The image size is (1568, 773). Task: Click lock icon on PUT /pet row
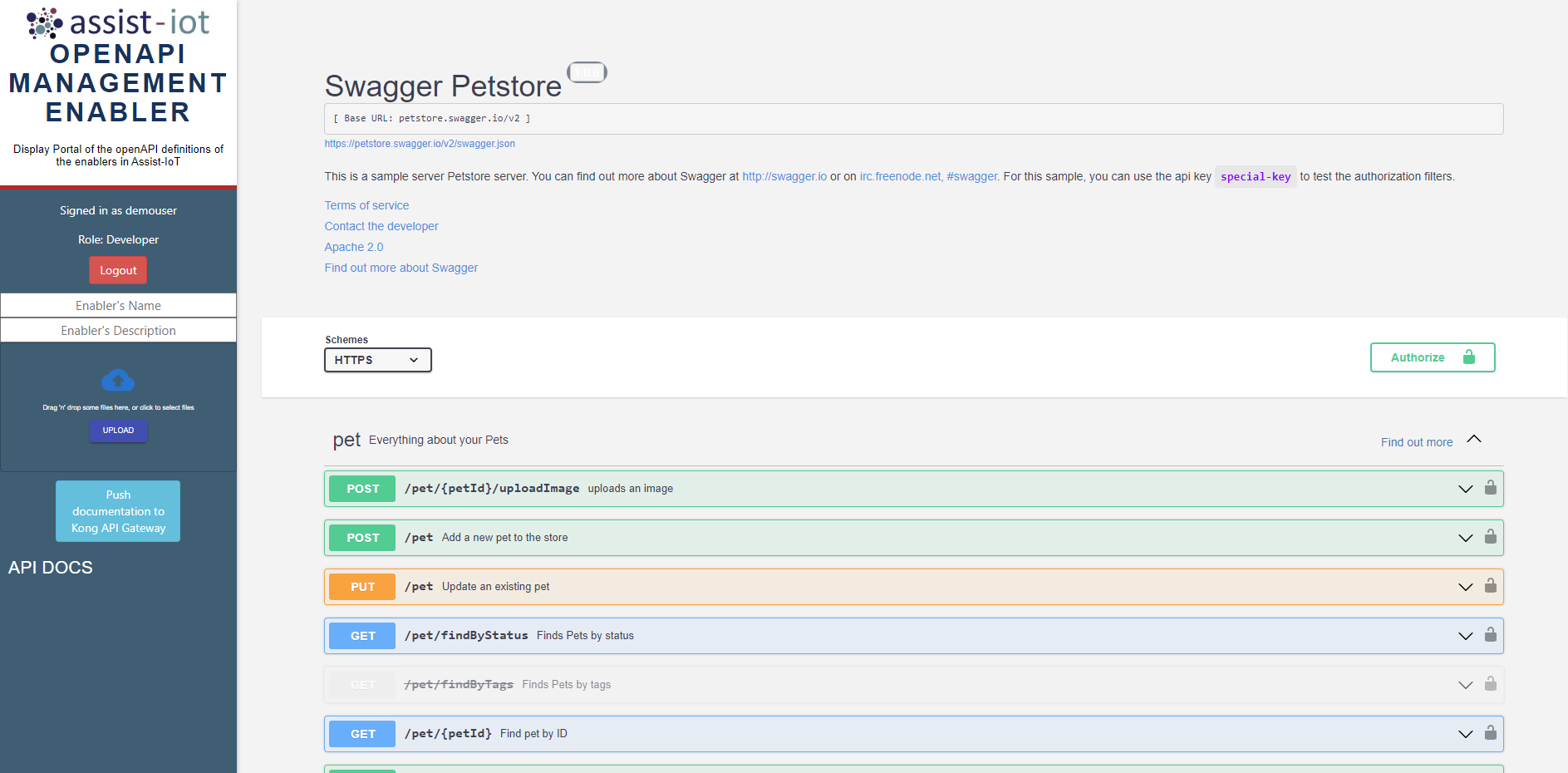[1491, 586]
